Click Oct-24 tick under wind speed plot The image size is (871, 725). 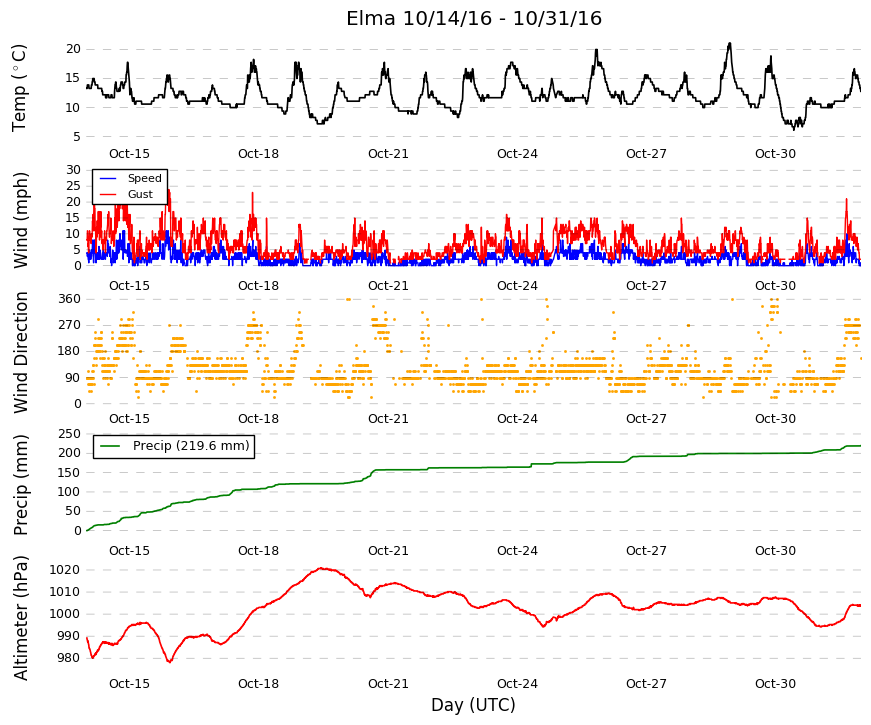click(517, 286)
